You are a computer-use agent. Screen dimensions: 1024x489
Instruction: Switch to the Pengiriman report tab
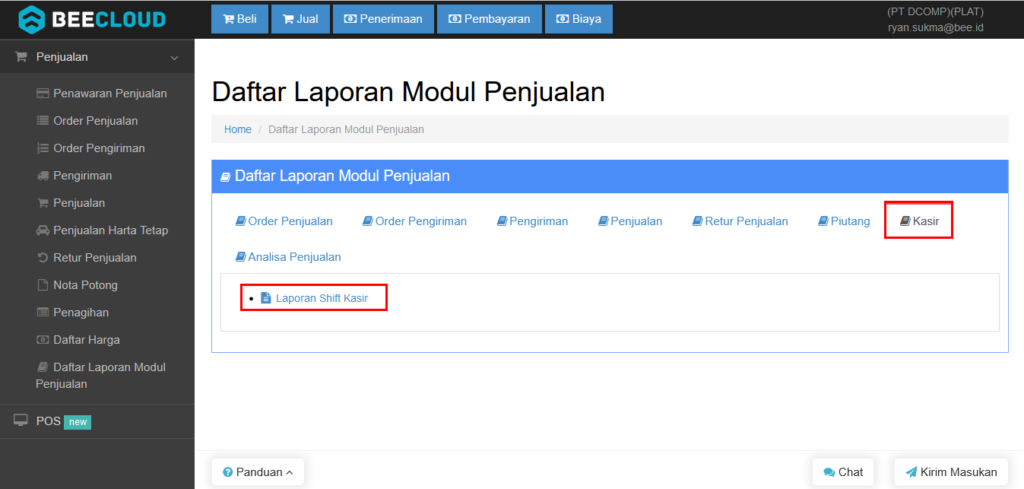point(532,221)
